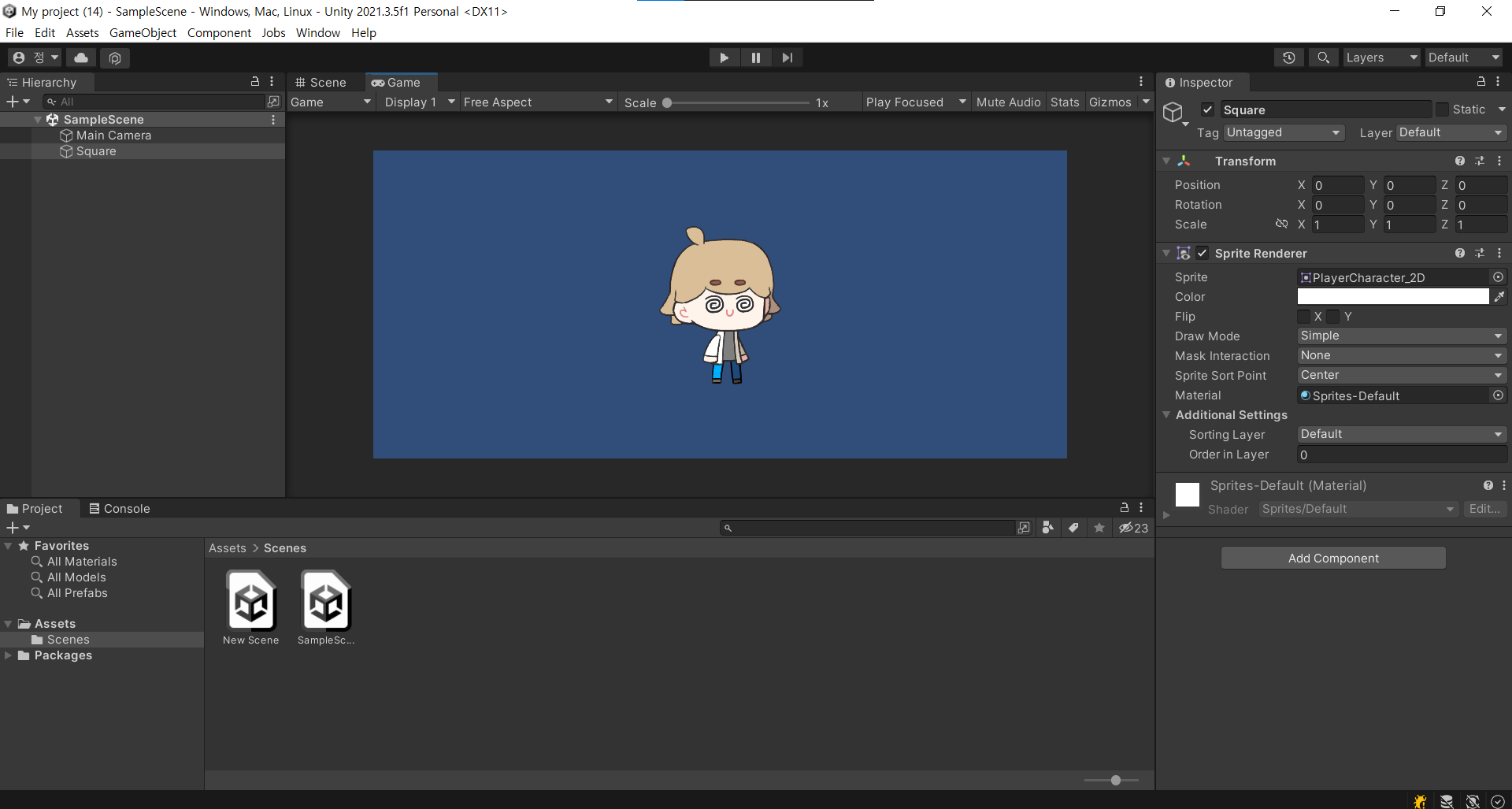Toggle Mute Audio in Game view

coord(1008,102)
